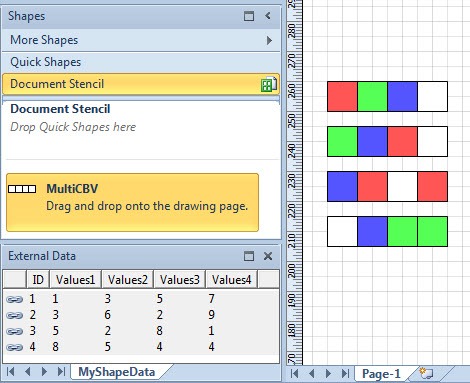Viewport: 470px width, 383px height.
Task: Click the Values4 column header
Action: 231,279
